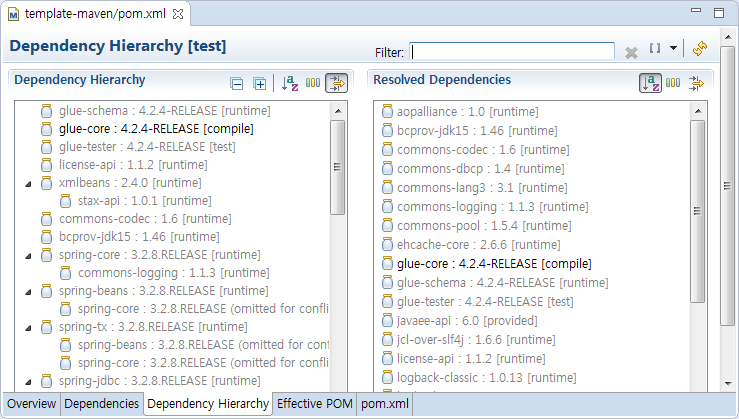Click inside the Filter input field
Viewport: 739px width, 419px height.
pyautogui.click(x=512, y=51)
